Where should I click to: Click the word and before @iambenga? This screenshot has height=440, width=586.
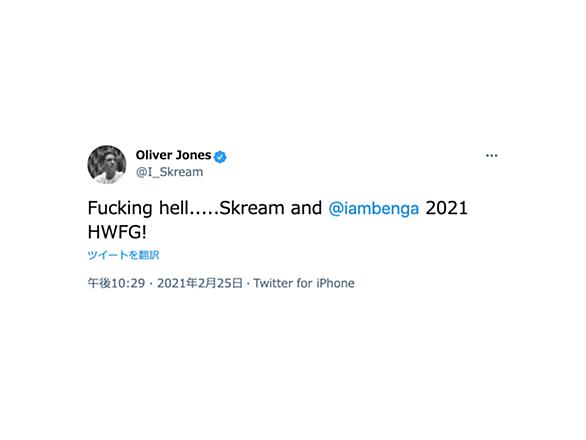tap(306, 208)
